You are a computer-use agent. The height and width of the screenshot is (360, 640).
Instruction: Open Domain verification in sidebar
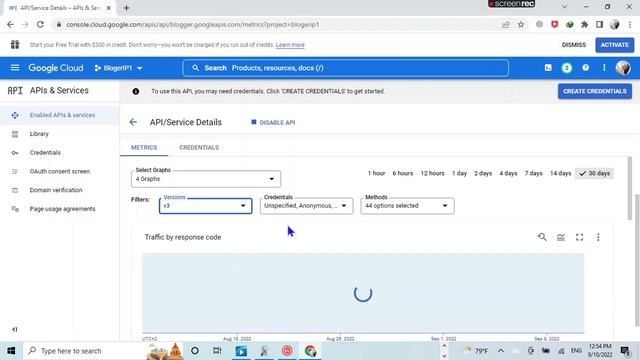point(56,190)
